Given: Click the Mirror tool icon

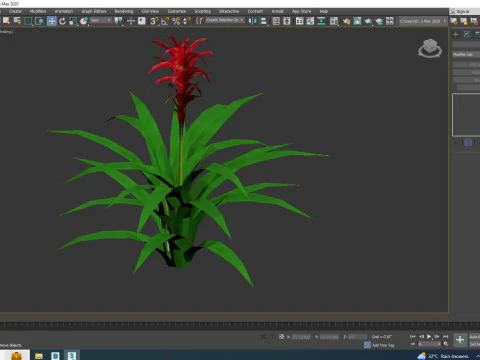Looking at the screenshot, I should [x=253, y=21].
